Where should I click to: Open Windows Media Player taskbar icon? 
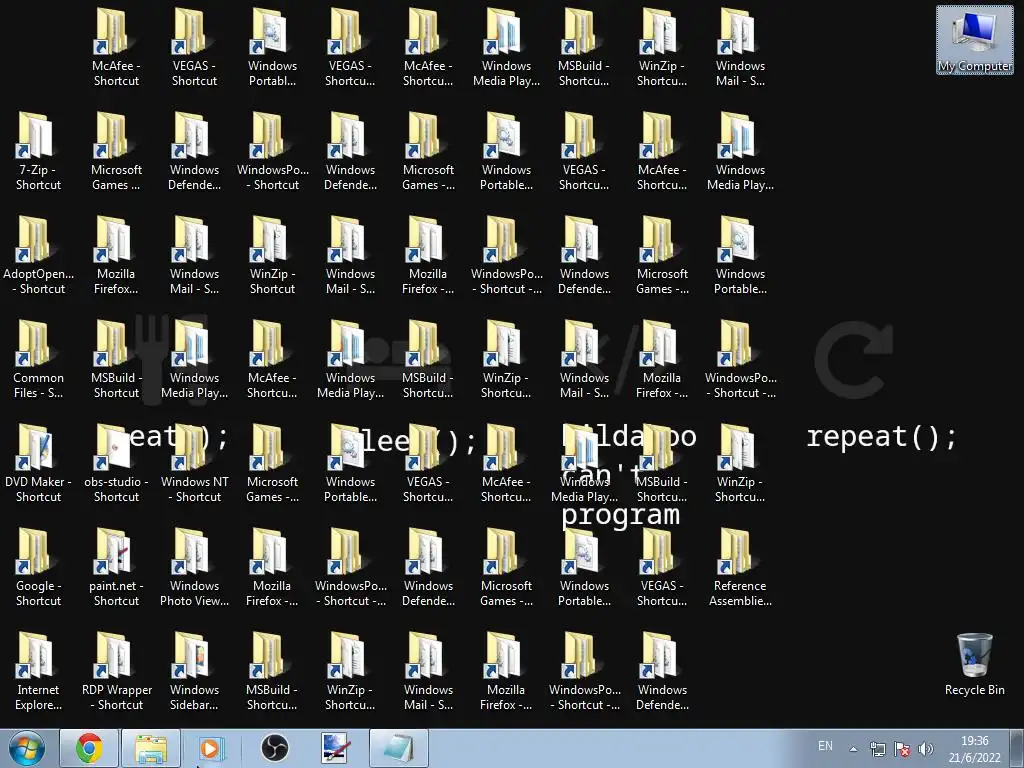(212, 748)
